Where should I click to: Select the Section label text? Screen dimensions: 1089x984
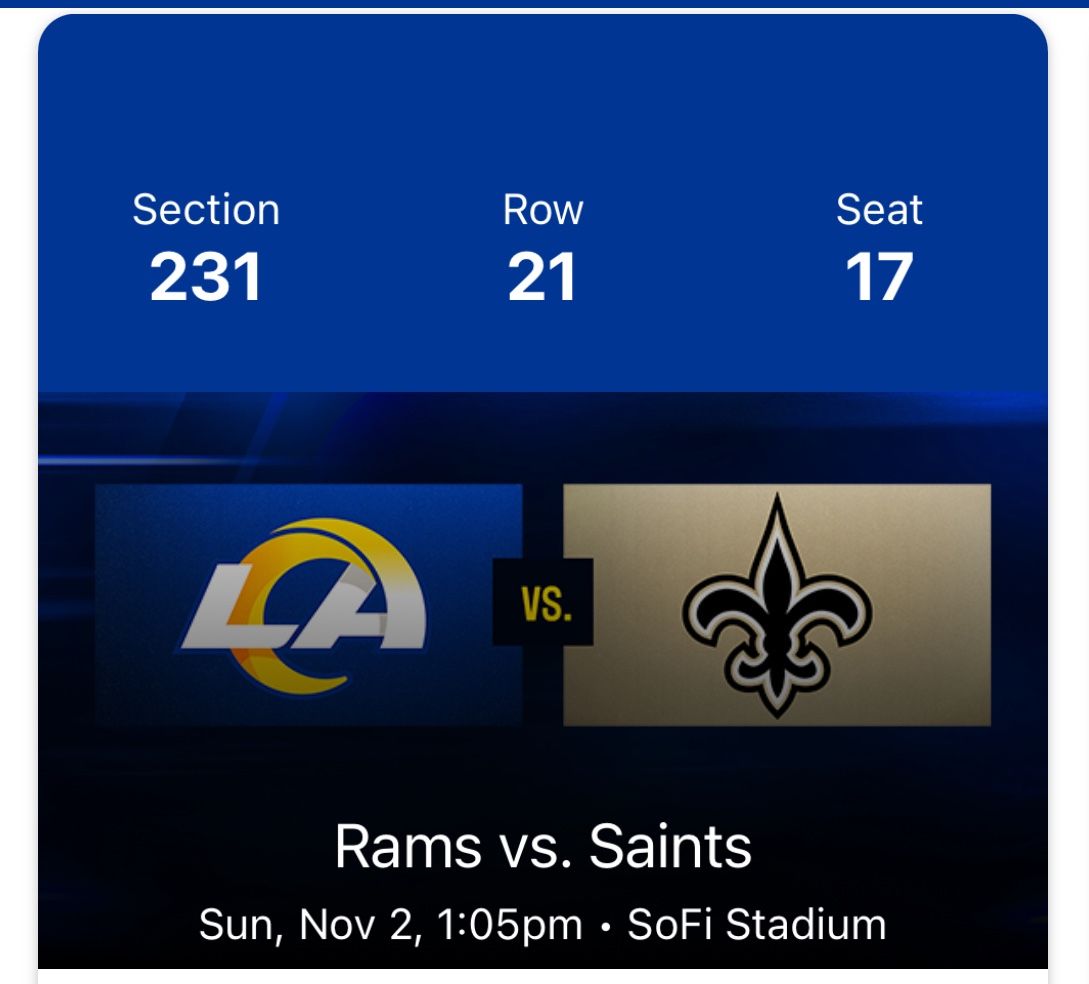[x=206, y=210]
